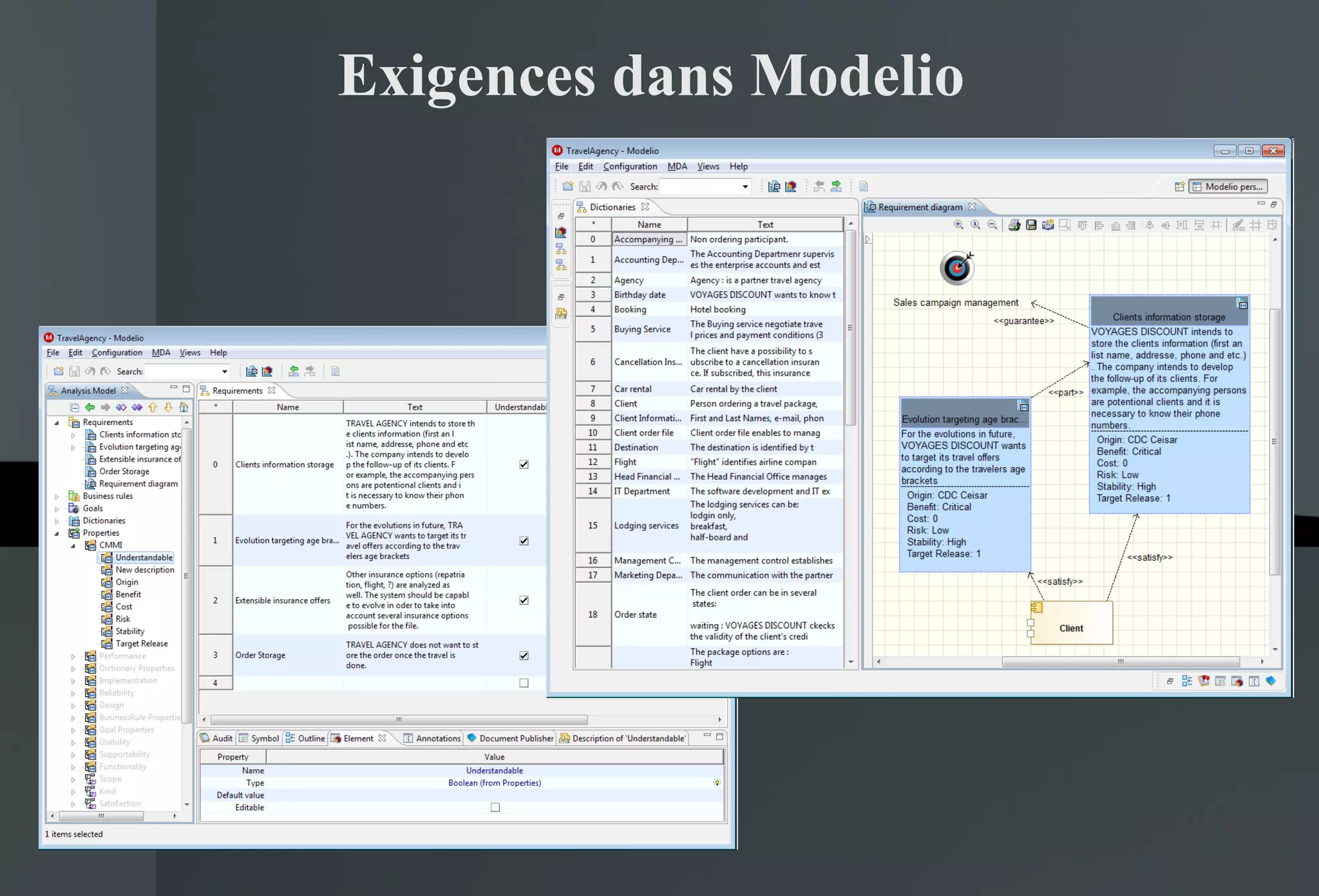The width and height of the screenshot is (1319, 896).
Task: Toggle Understandable checkbox for Clients information storage
Action: [524, 464]
